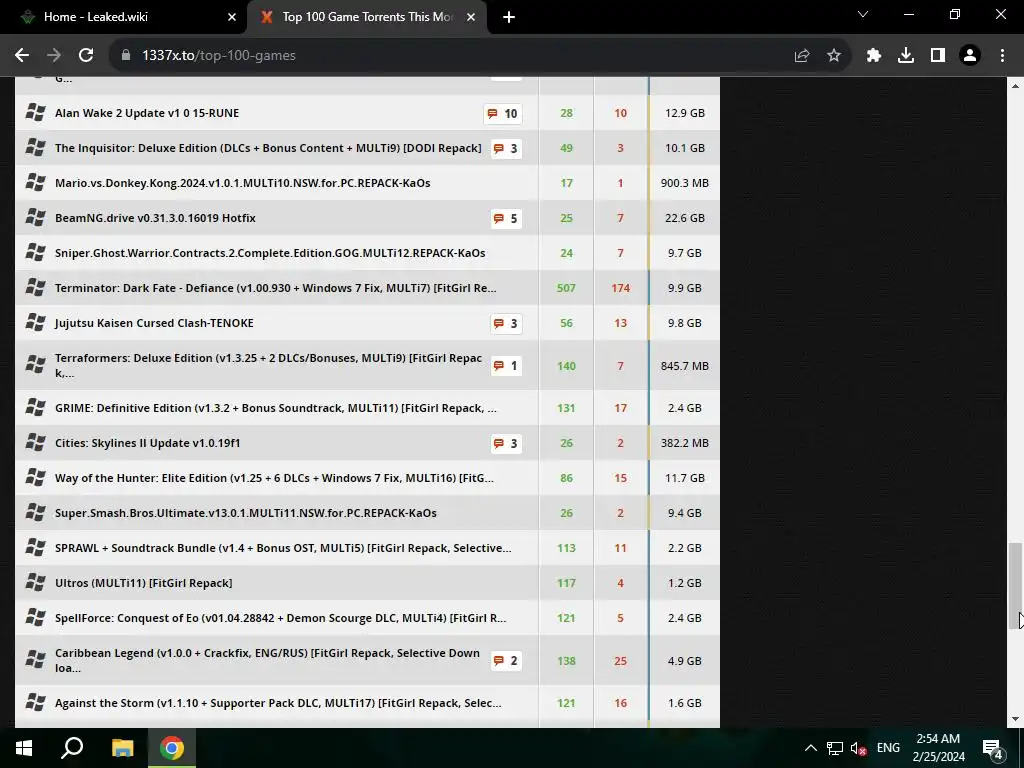
Task: Open muted volume icon in tray
Action: coord(858,748)
